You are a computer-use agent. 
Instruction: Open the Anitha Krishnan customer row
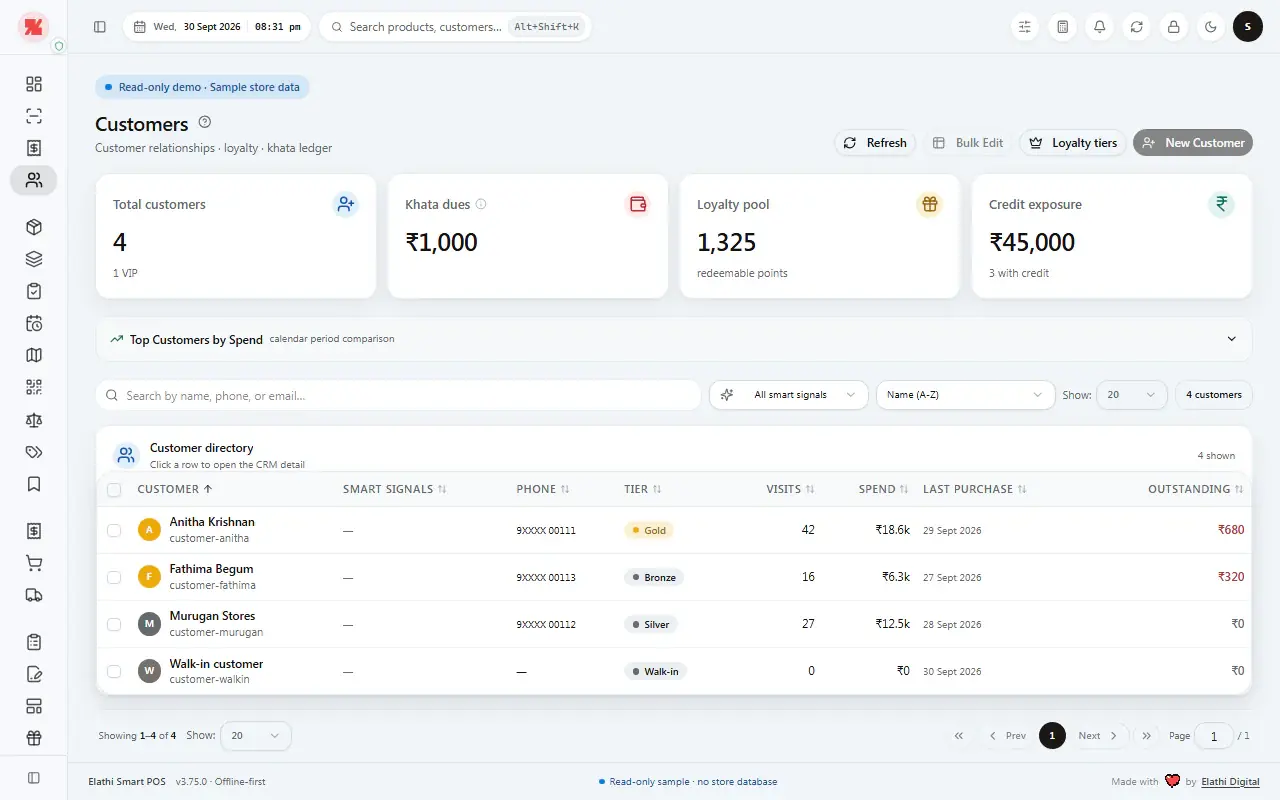pos(674,530)
